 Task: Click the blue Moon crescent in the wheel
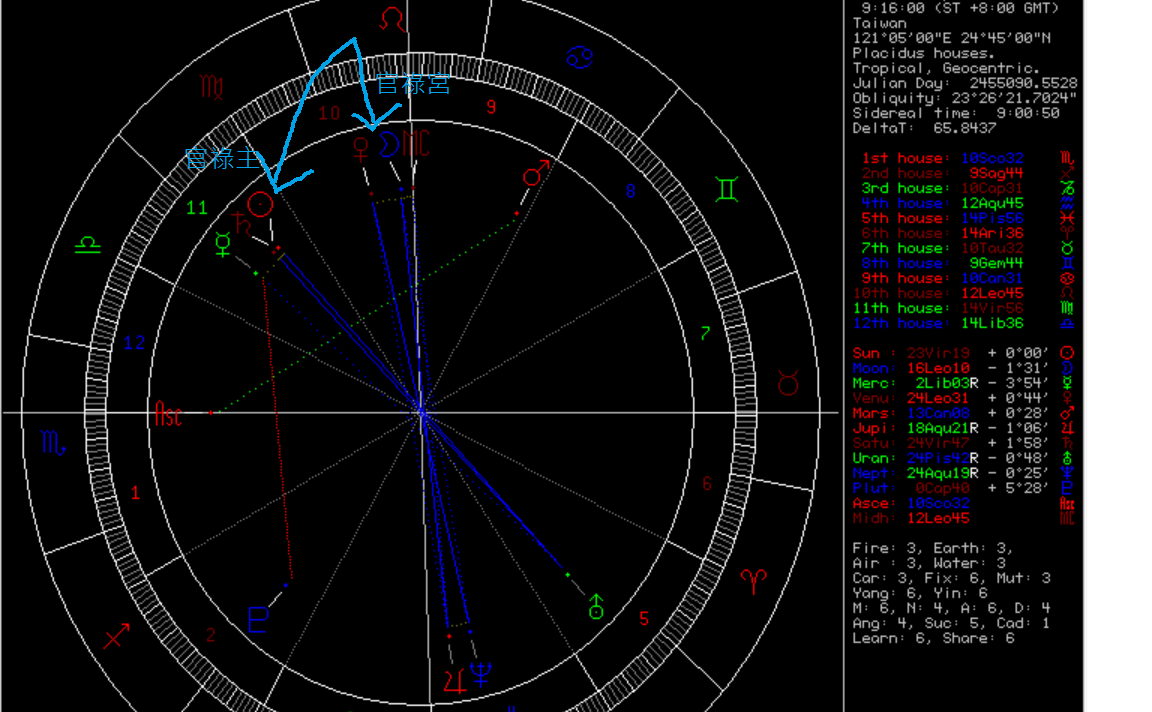pyautogui.click(x=390, y=145)
